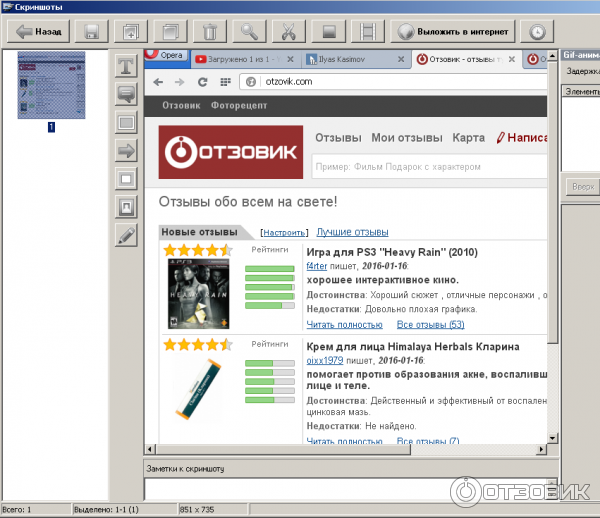Click the Opera menu button
600x518 pixels.
coord(166,56)
